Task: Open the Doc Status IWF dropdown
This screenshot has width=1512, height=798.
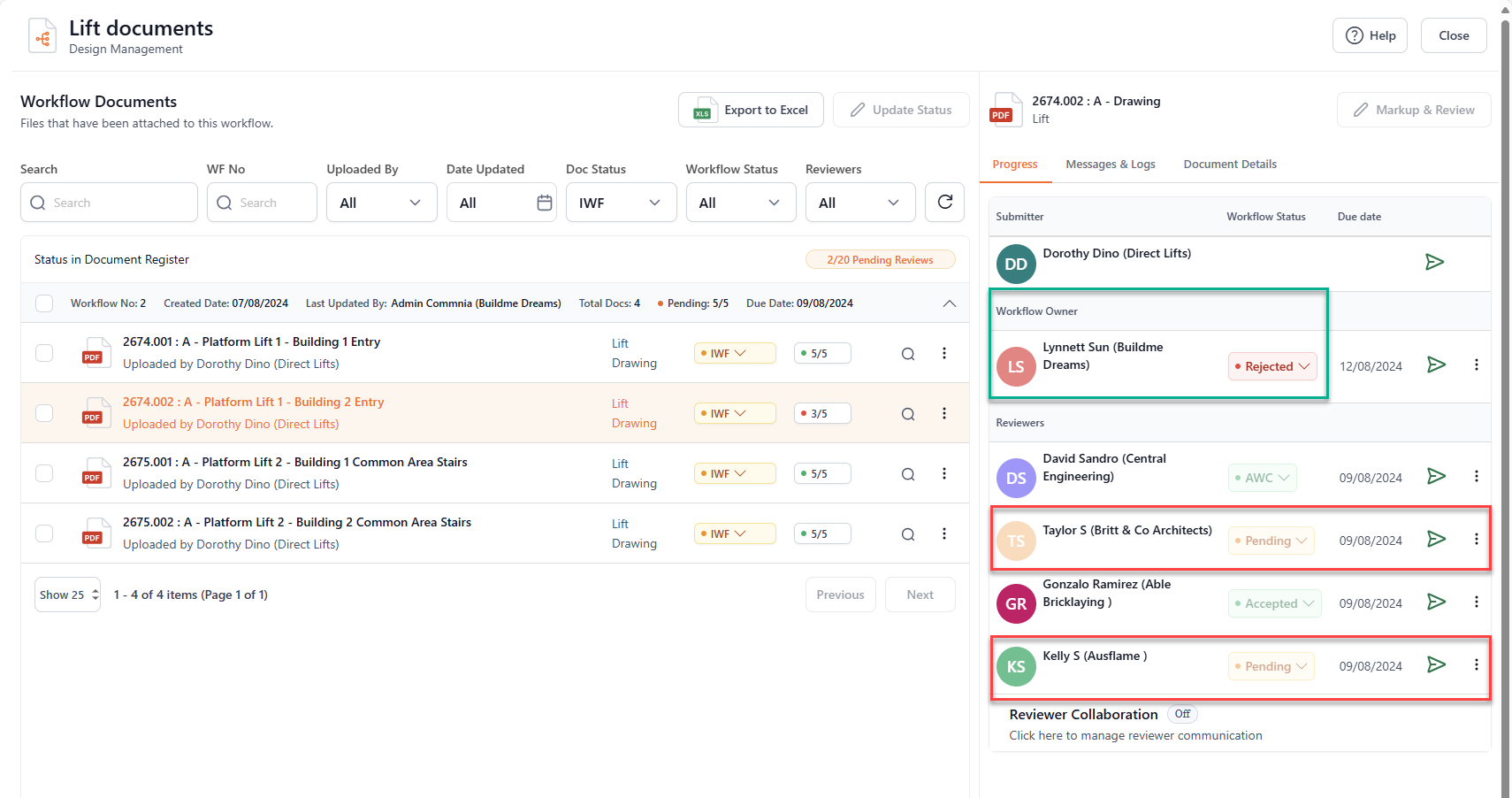Action: click(621, 203)
